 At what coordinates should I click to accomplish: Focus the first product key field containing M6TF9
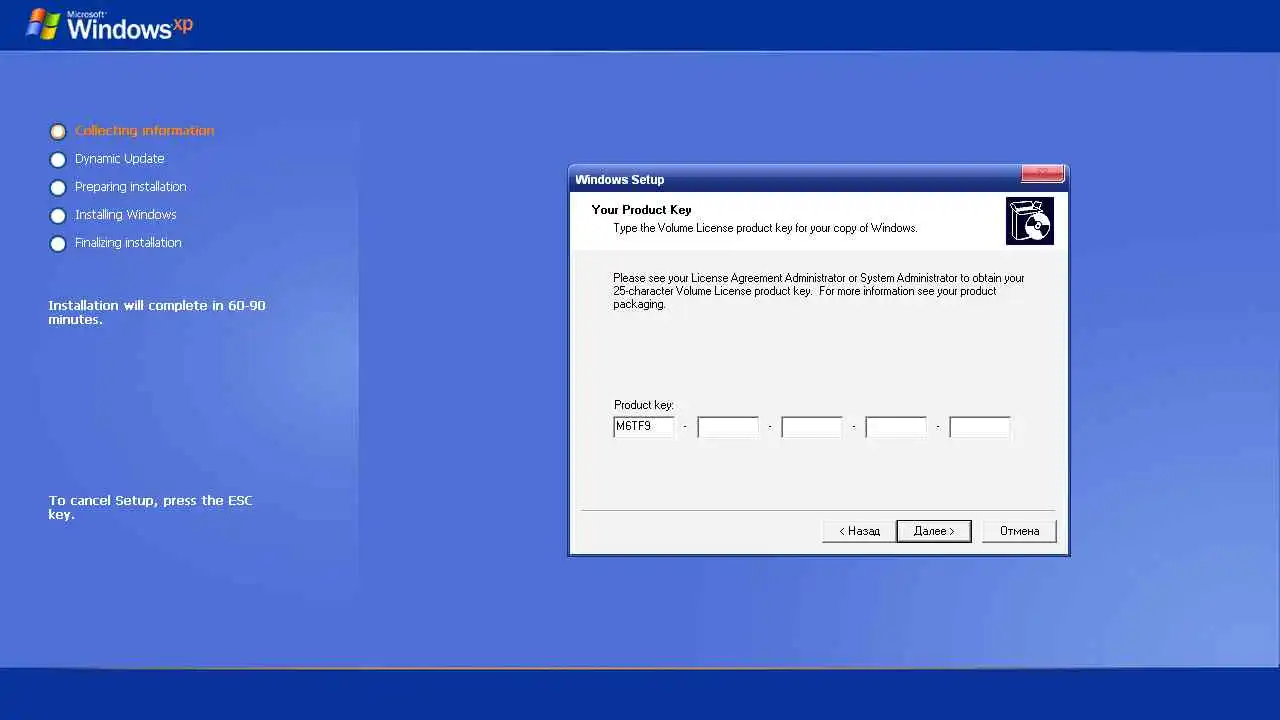click(644, 427)
